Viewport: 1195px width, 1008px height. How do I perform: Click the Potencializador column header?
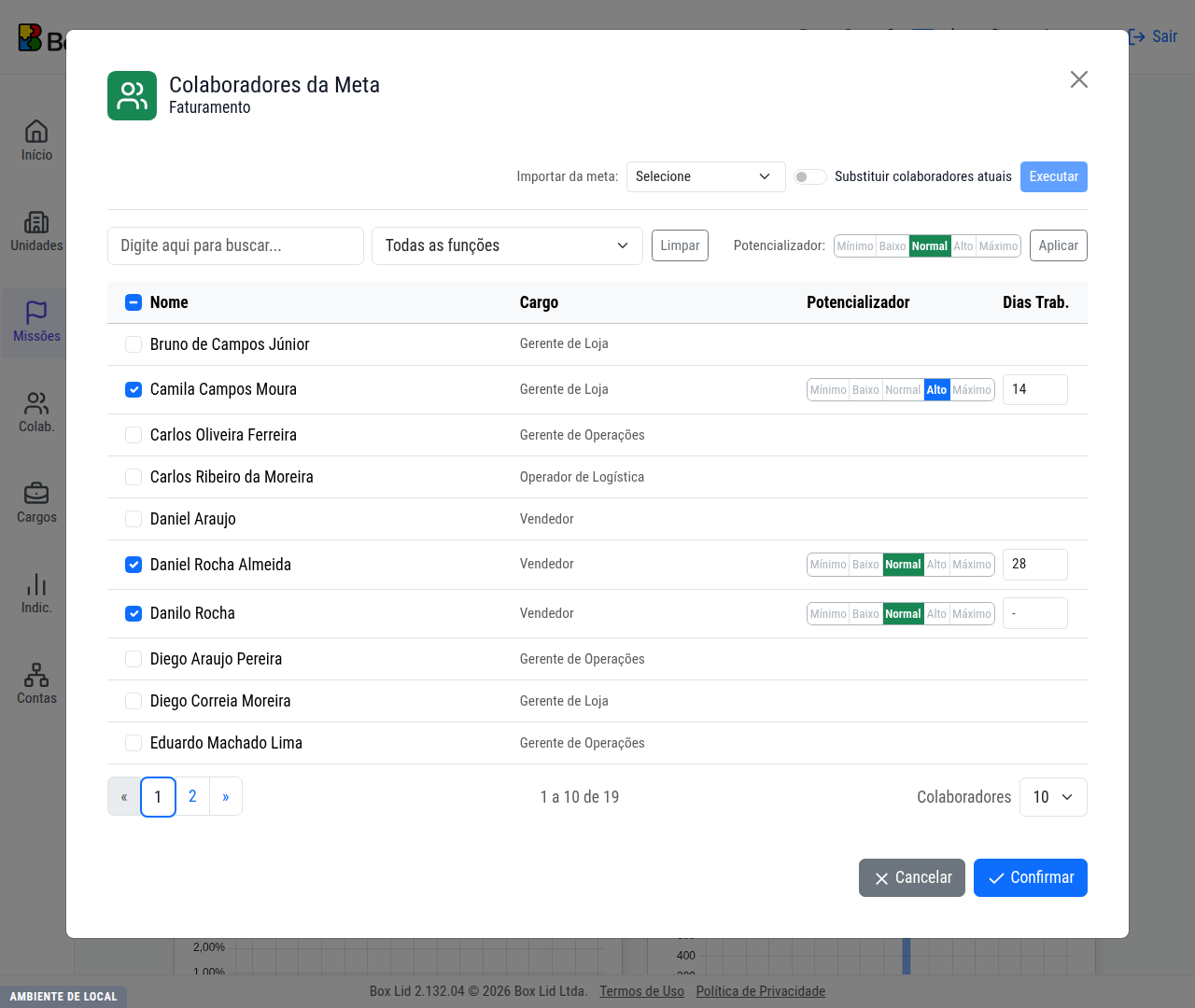pyautogui.click(x=858, y=302)
